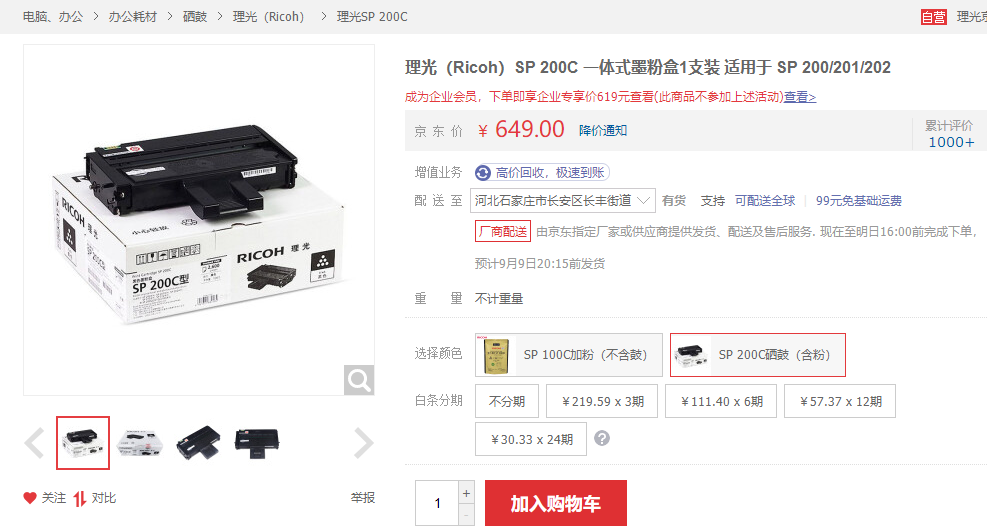
Task: Select SP 100C加粉 (不含鼓) option
Action: point(569,355)
